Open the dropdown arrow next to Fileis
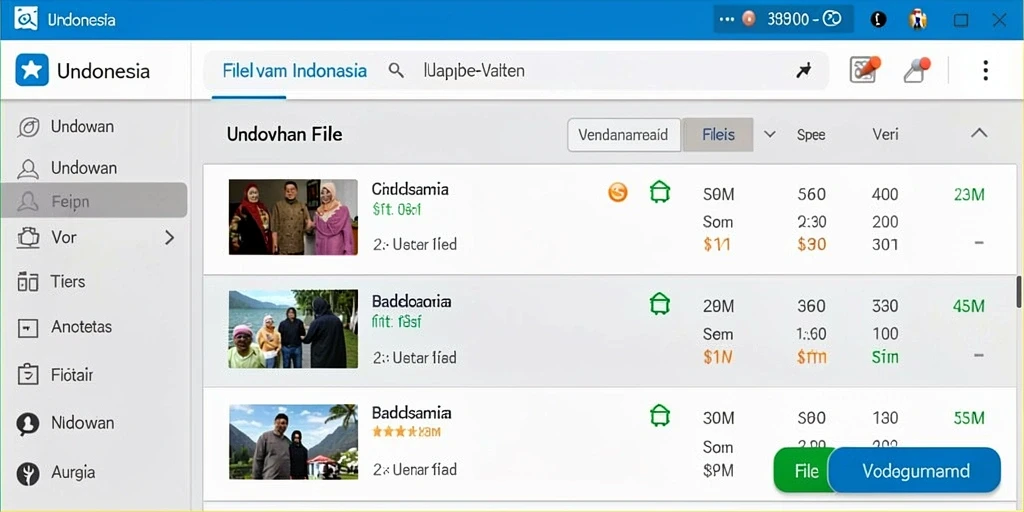This screenshot has height=512, width=1024. 770,135
